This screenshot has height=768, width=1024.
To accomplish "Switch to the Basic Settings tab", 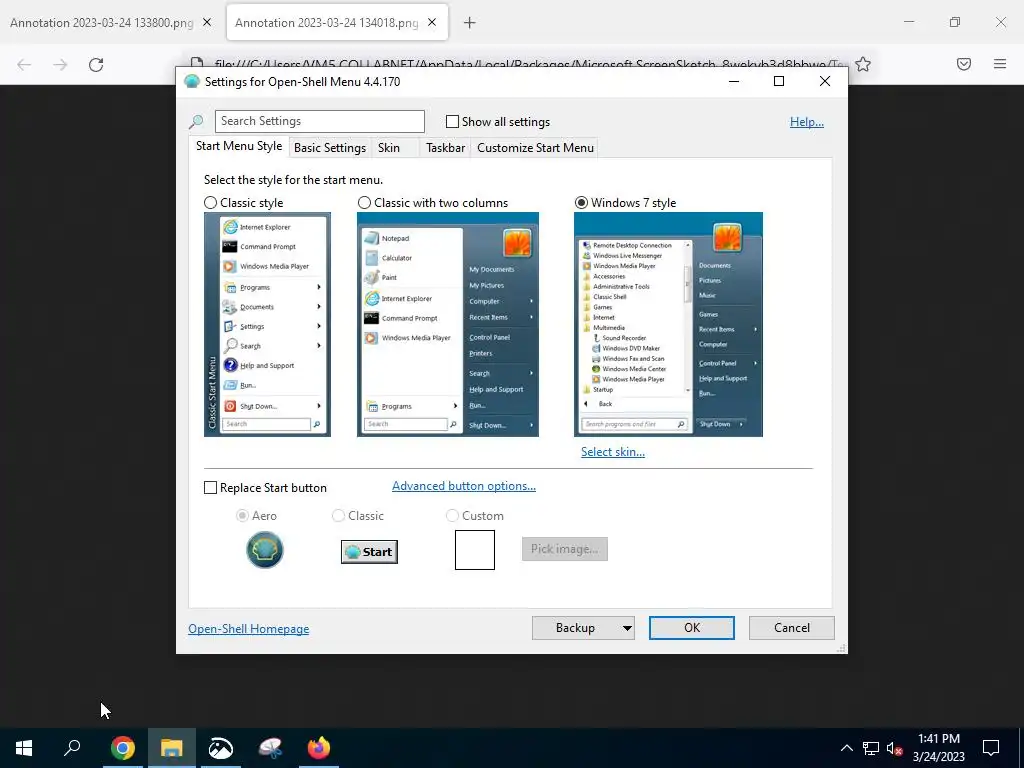I will pos(330,148).
